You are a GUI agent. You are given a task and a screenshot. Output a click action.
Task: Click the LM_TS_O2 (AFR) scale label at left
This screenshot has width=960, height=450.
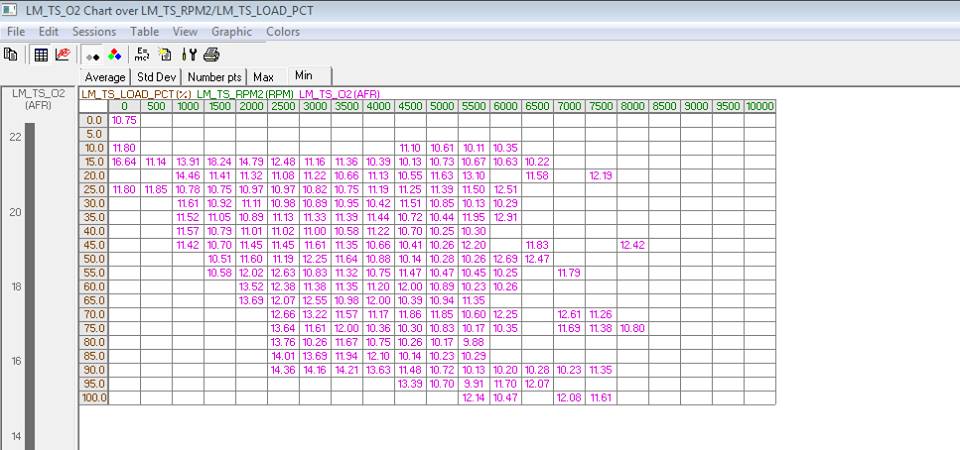[x=37, y=99]
